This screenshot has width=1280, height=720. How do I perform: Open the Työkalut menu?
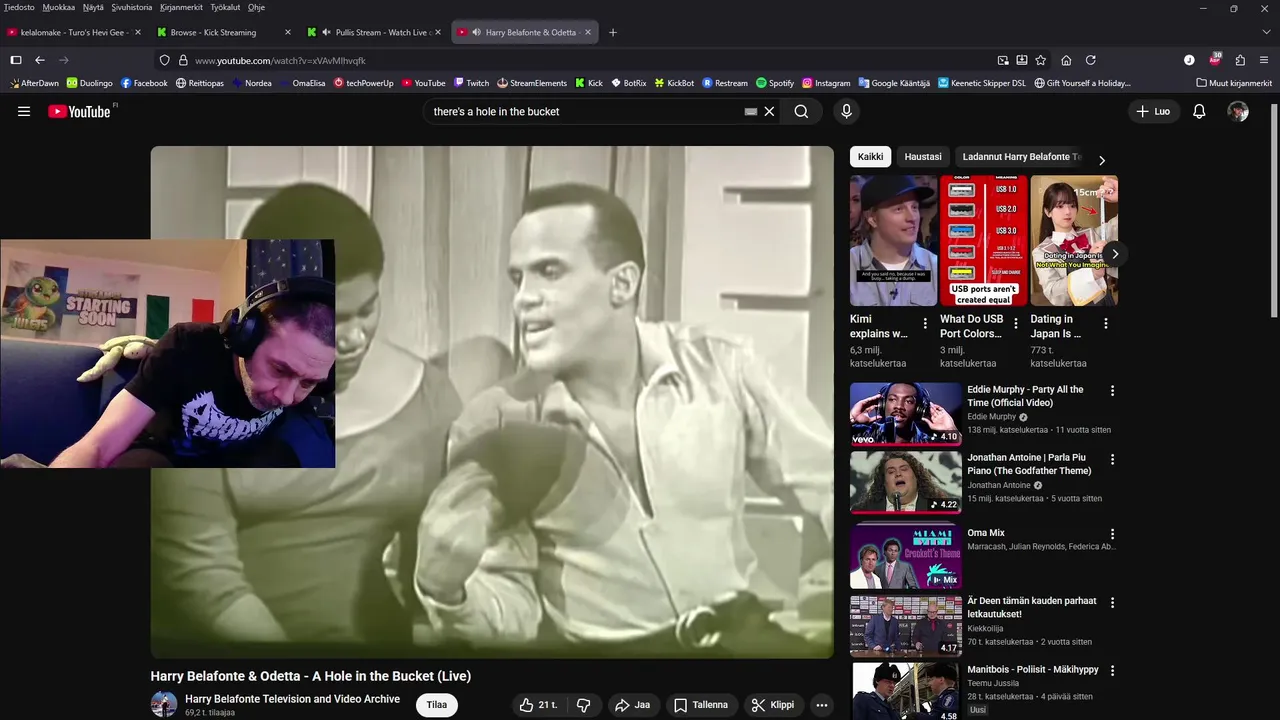click(225, 7)
